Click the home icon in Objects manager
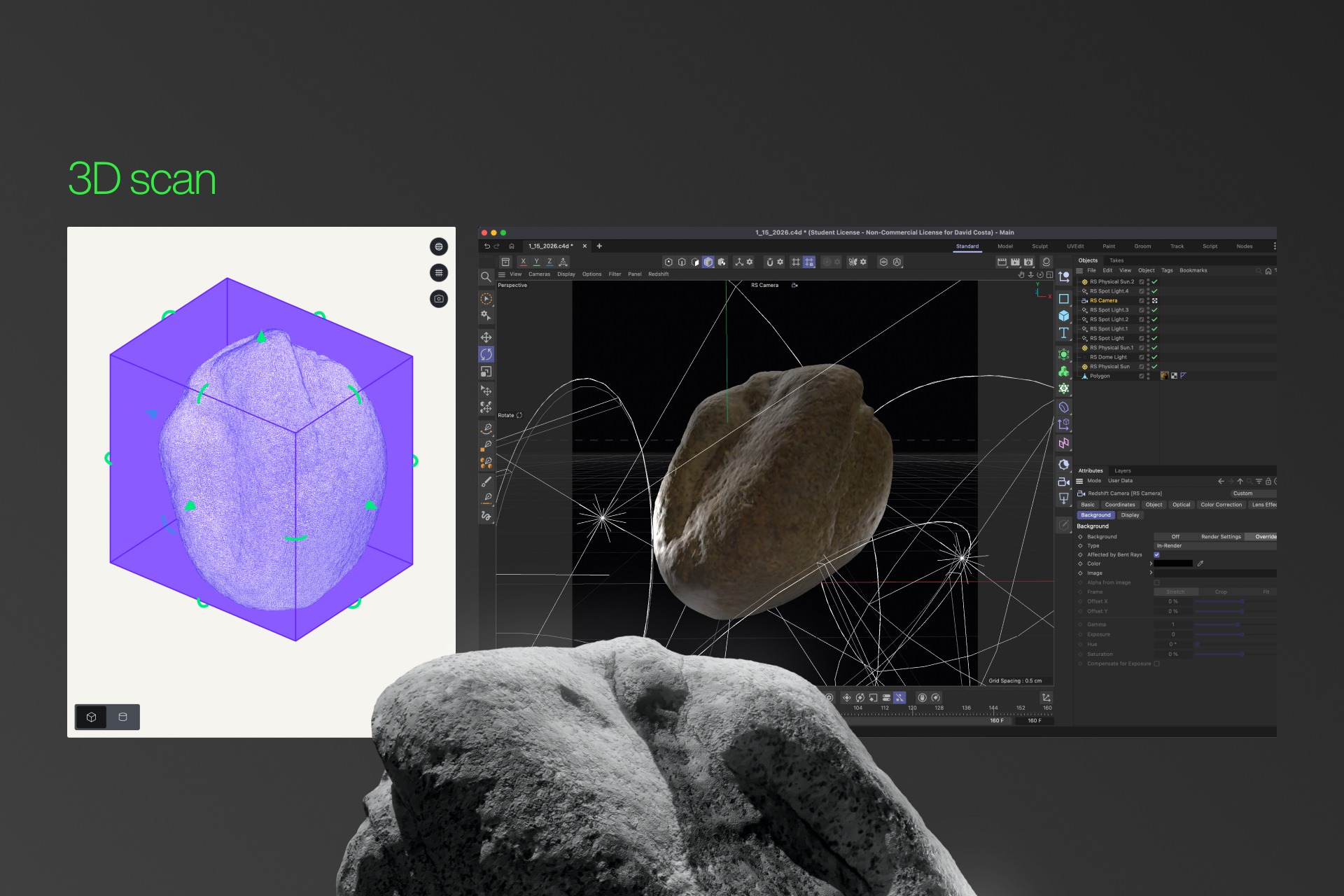The image size is (1344, 896). coord(1268,271)
